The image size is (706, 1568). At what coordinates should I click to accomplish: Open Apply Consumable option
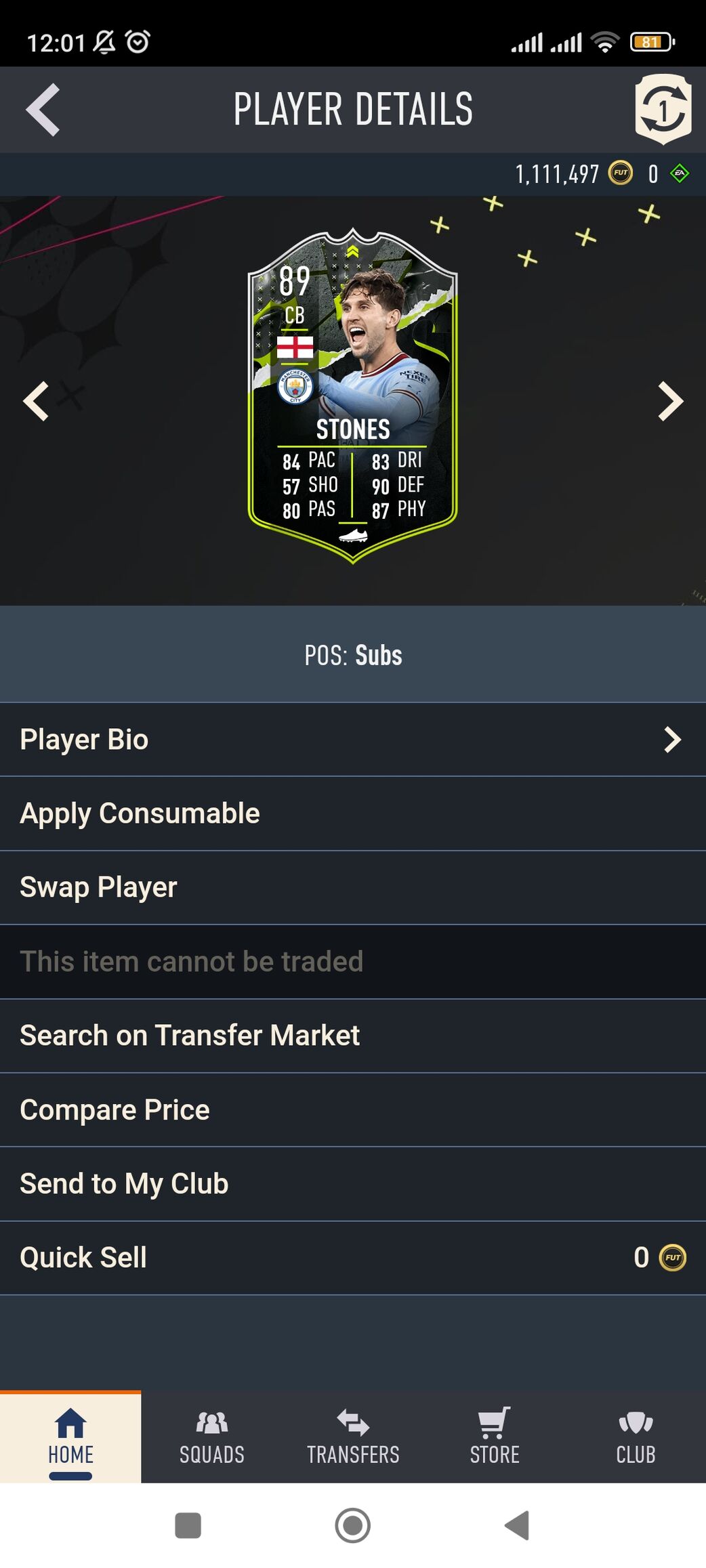tap(352, 813)
